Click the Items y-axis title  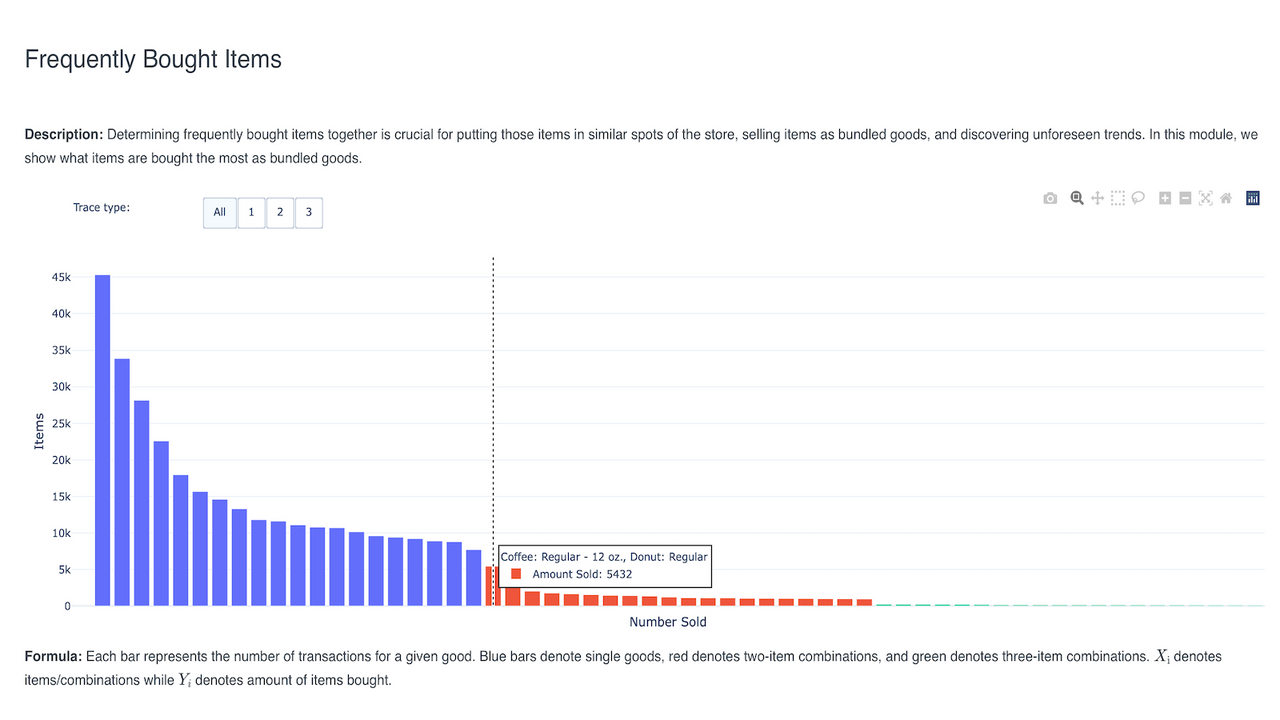click(39, 431)
